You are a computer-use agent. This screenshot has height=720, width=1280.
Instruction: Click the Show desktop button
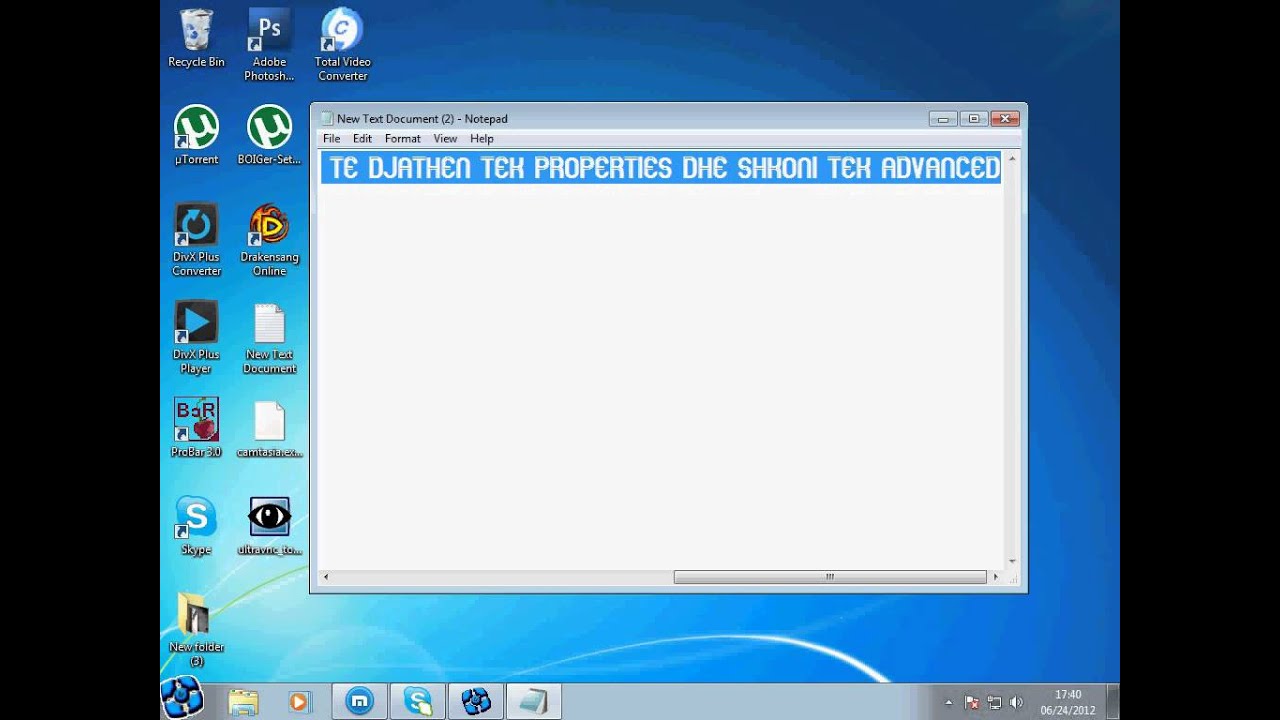pos(1113,702)
